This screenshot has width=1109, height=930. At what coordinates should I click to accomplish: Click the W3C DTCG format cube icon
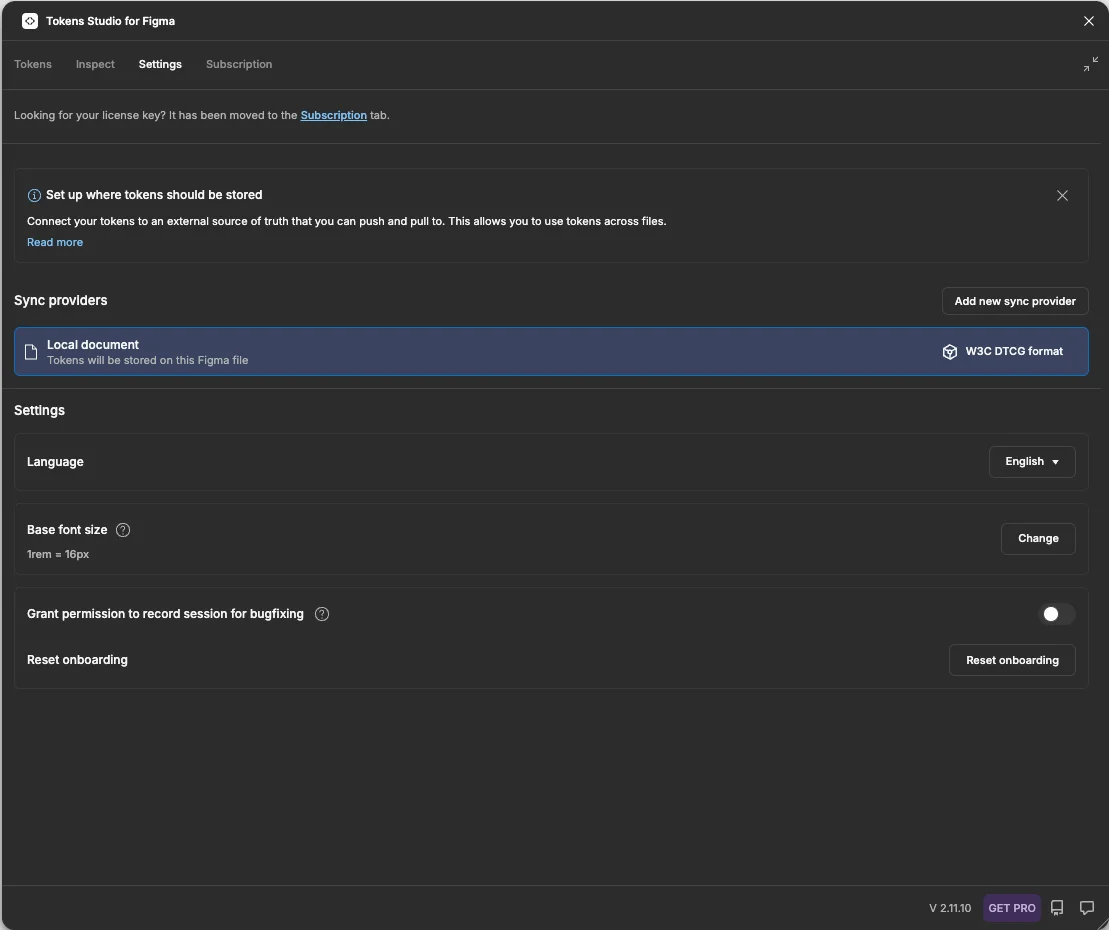click(x=949, y=351)
